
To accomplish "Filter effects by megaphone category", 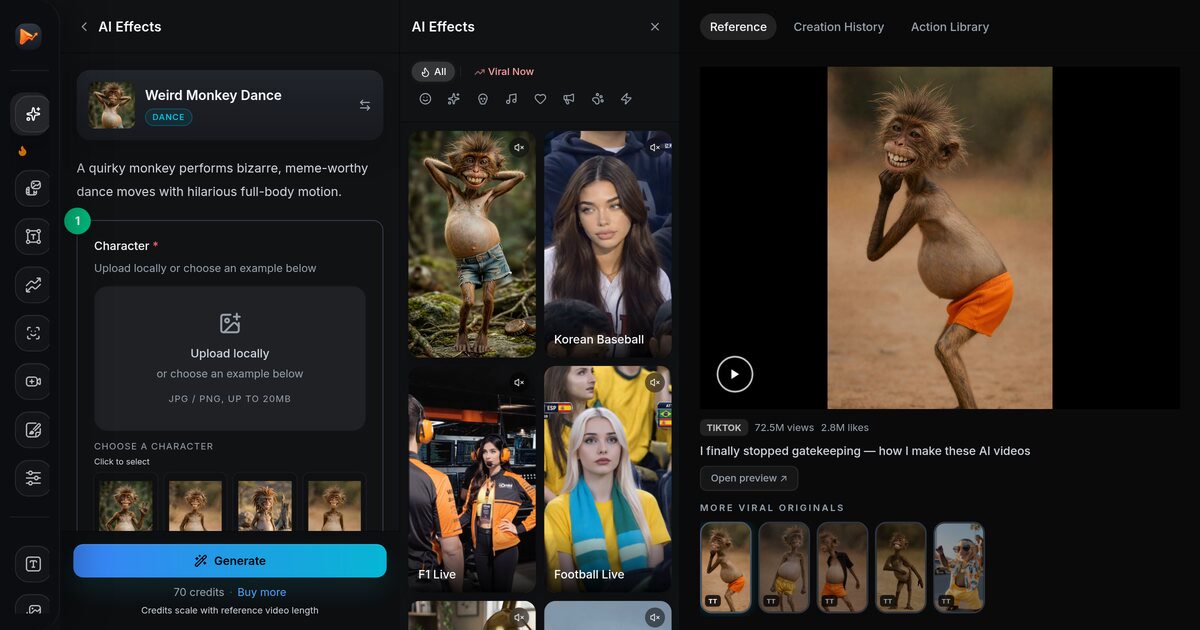I will 569,99.
